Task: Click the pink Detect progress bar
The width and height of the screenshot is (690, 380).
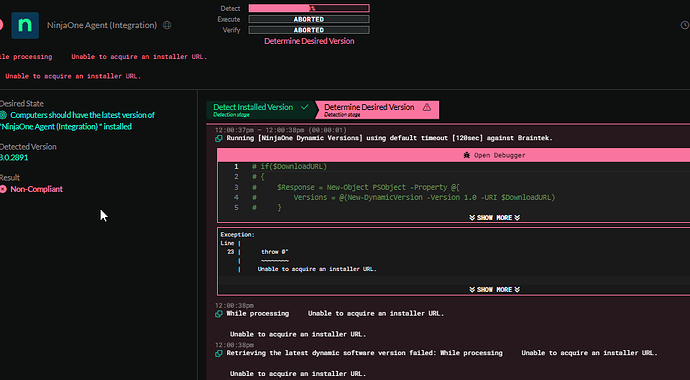Action: [309, 8]
